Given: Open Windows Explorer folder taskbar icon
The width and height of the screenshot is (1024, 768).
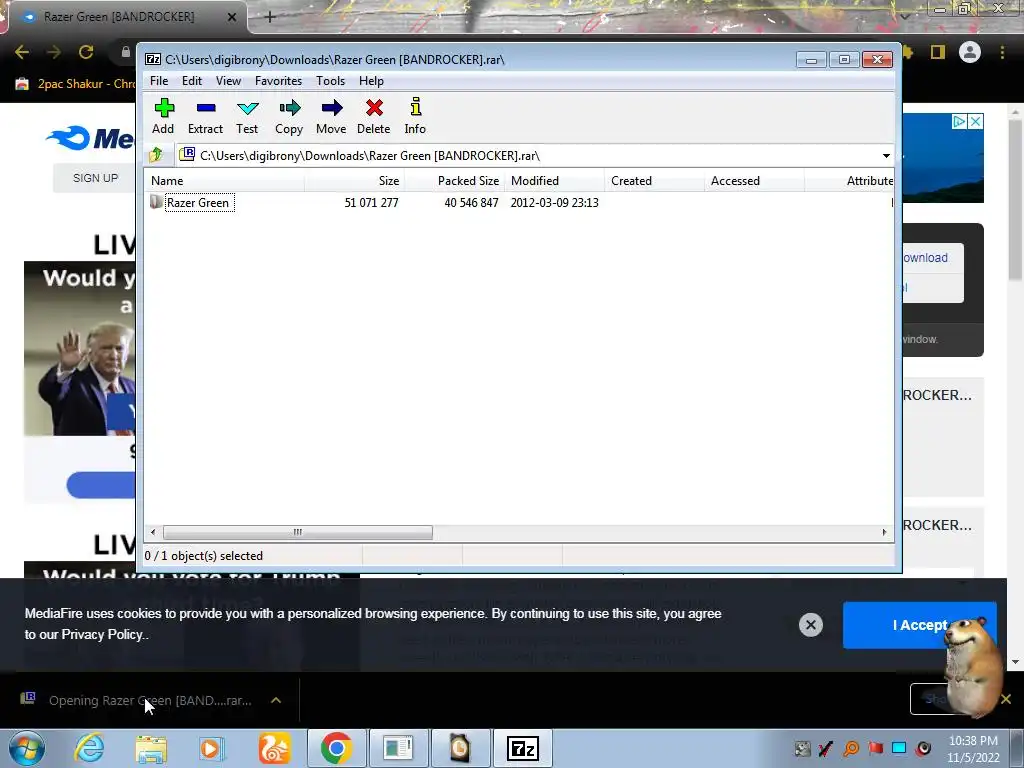Looking at the screenshot, I should 151,748.
